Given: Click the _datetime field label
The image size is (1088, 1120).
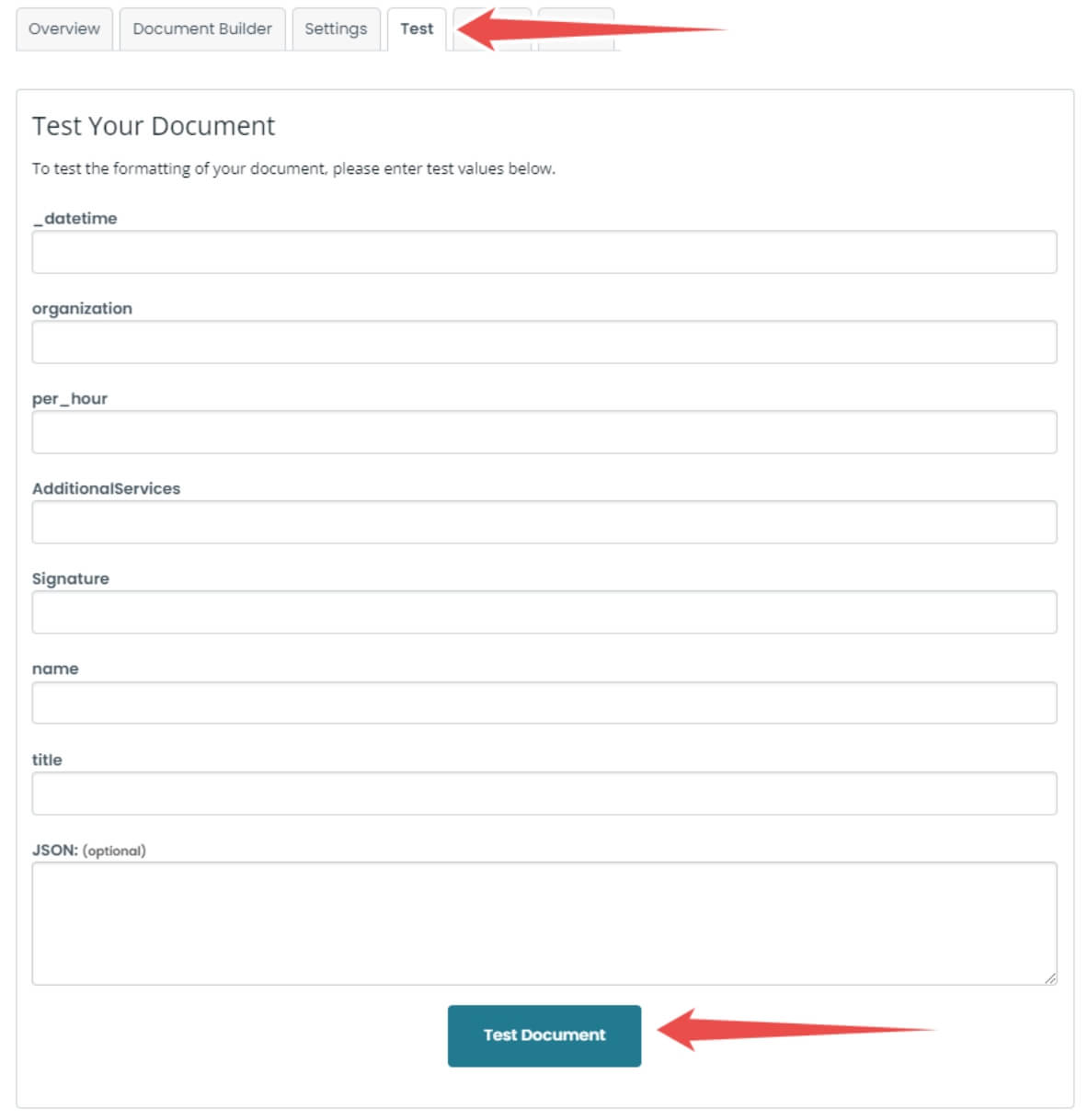Looking at the screenshot, I should coord(74,218).
